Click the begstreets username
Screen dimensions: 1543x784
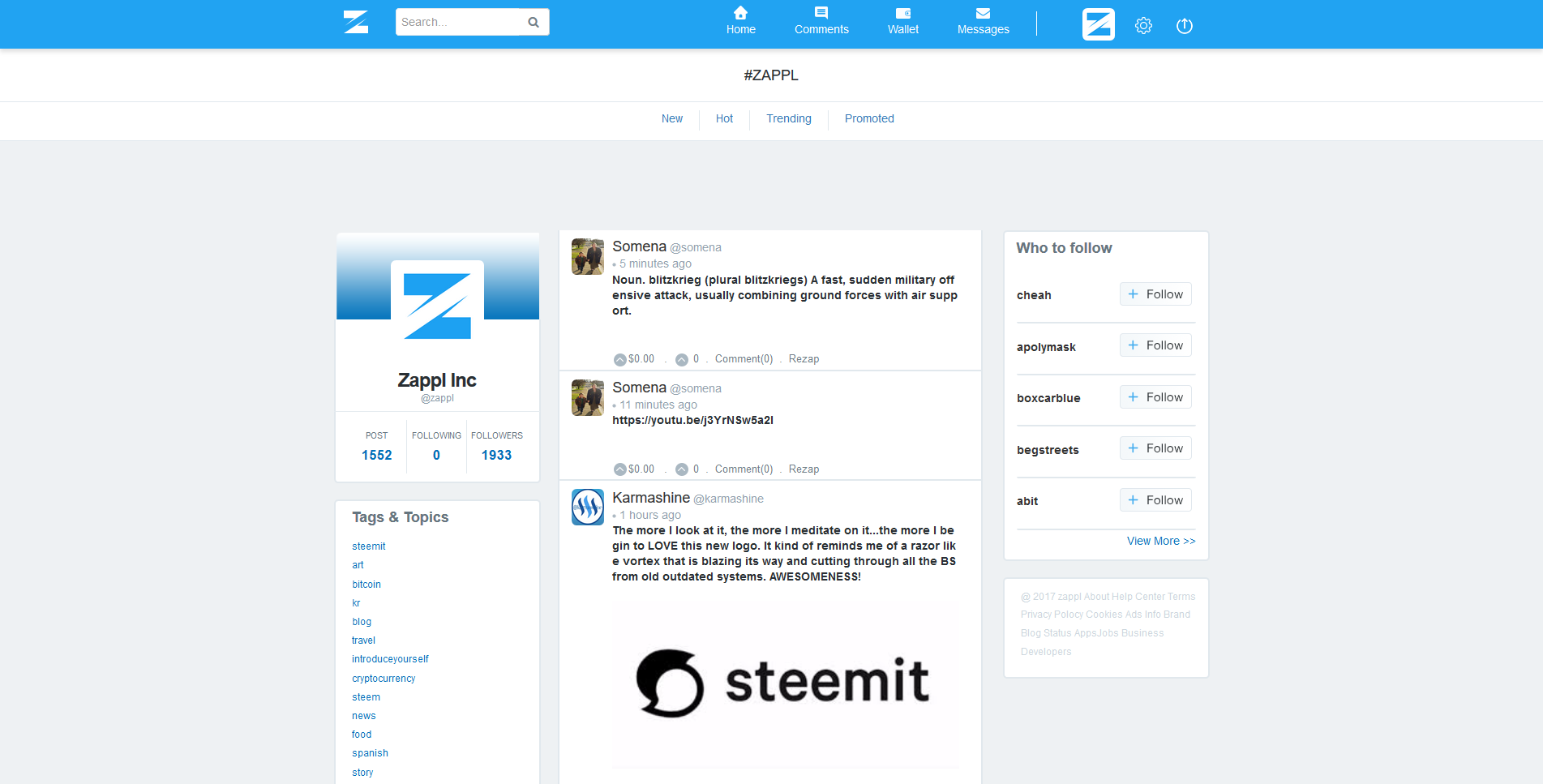click(1048, 450)
